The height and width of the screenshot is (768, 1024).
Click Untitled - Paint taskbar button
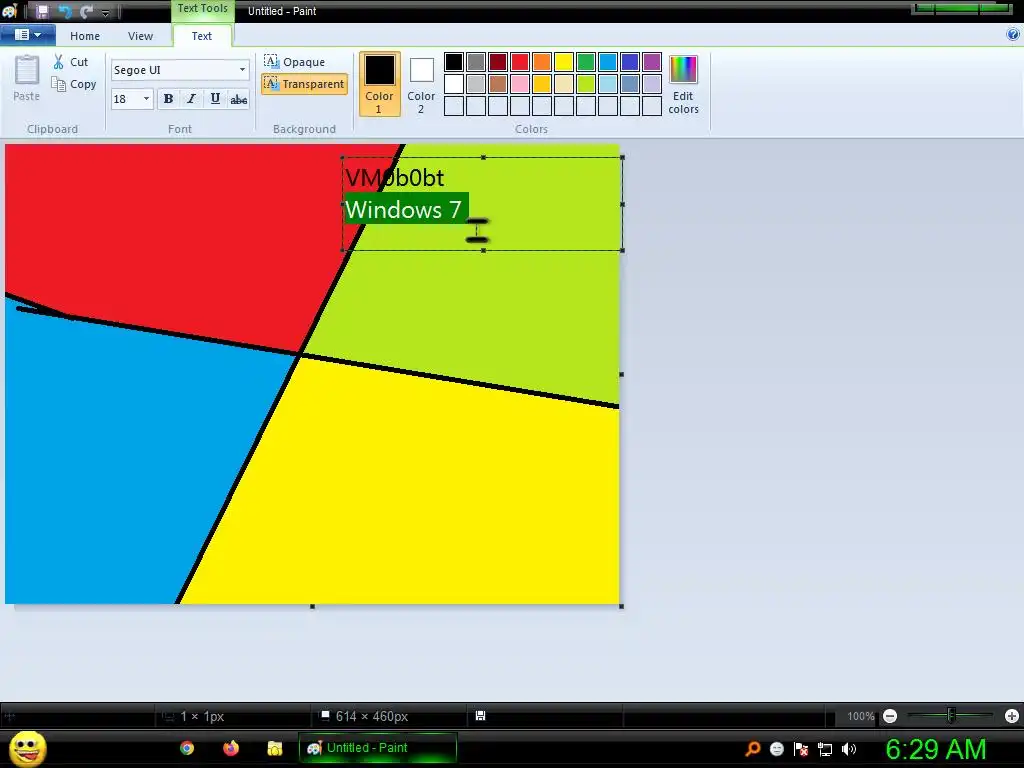(x=377, y=748)
